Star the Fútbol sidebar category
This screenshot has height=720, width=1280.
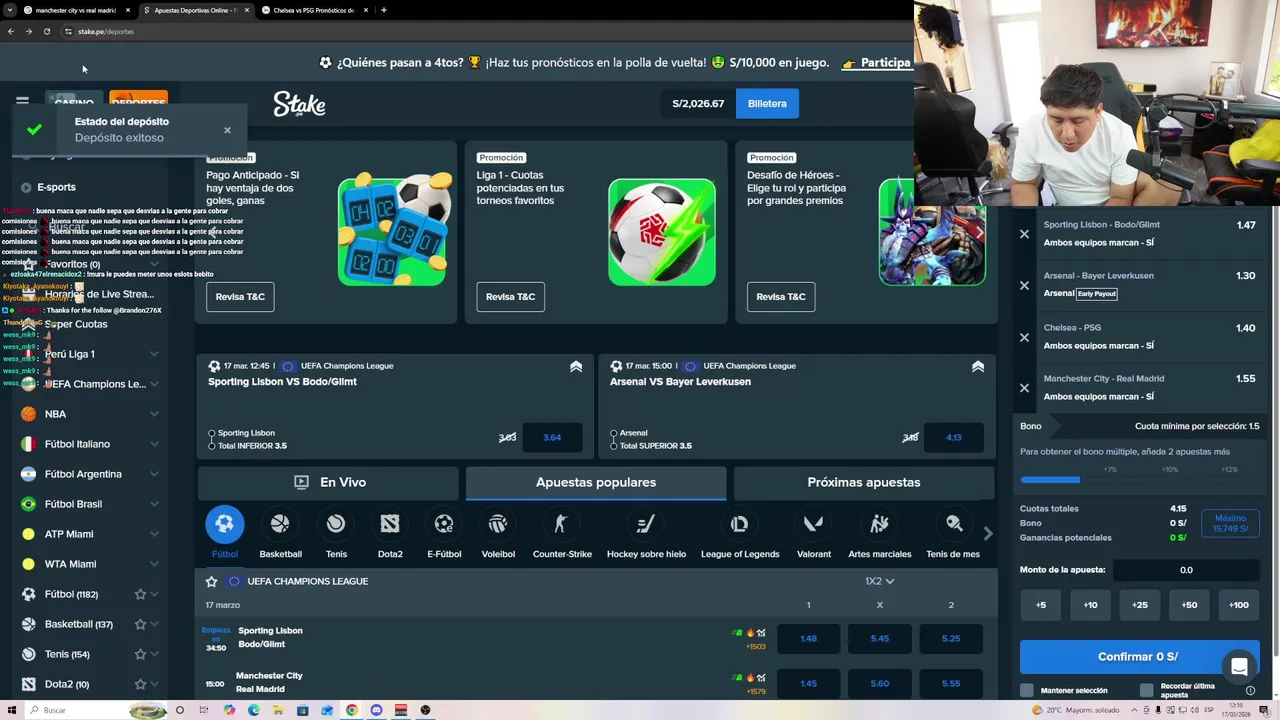click(x=140, y=594)
